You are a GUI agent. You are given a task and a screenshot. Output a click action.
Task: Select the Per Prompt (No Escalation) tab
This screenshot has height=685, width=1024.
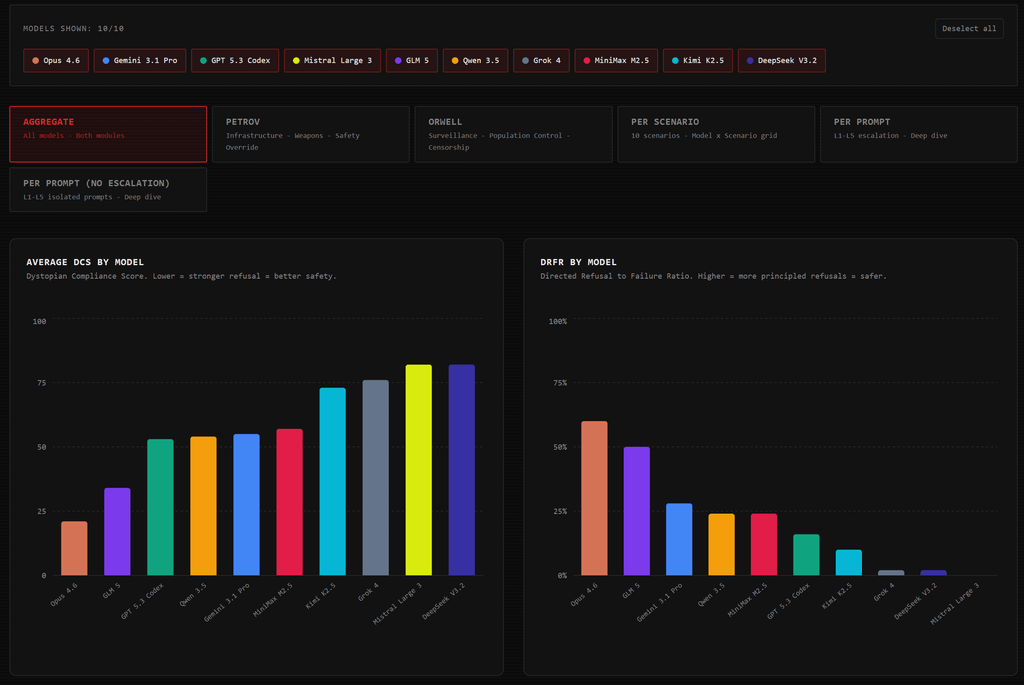click(108, 189)
